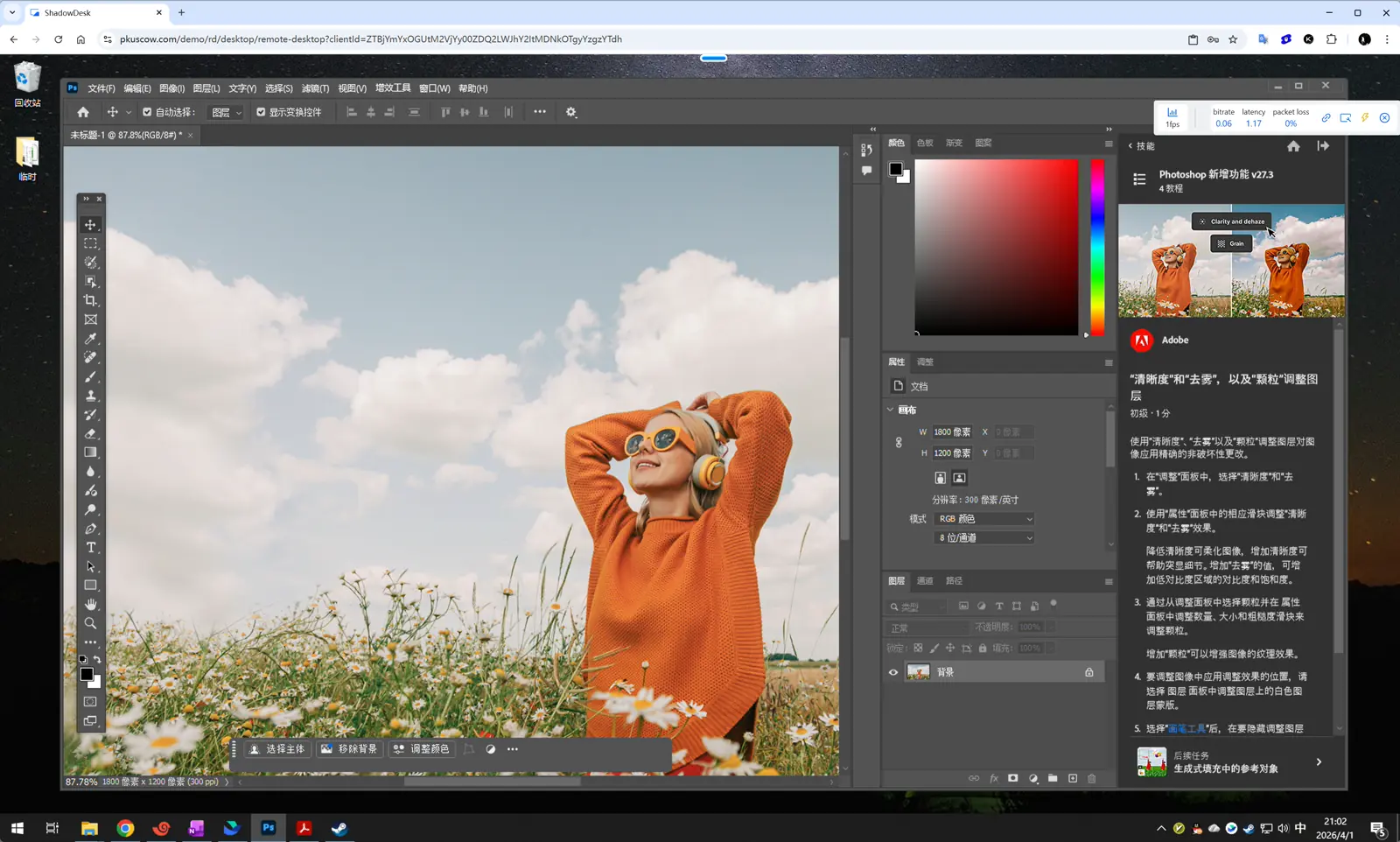The image size is (1400, 842).
Task: Toggle Auto-Select (自动选择) checkbox
Action: pos(147,112)
